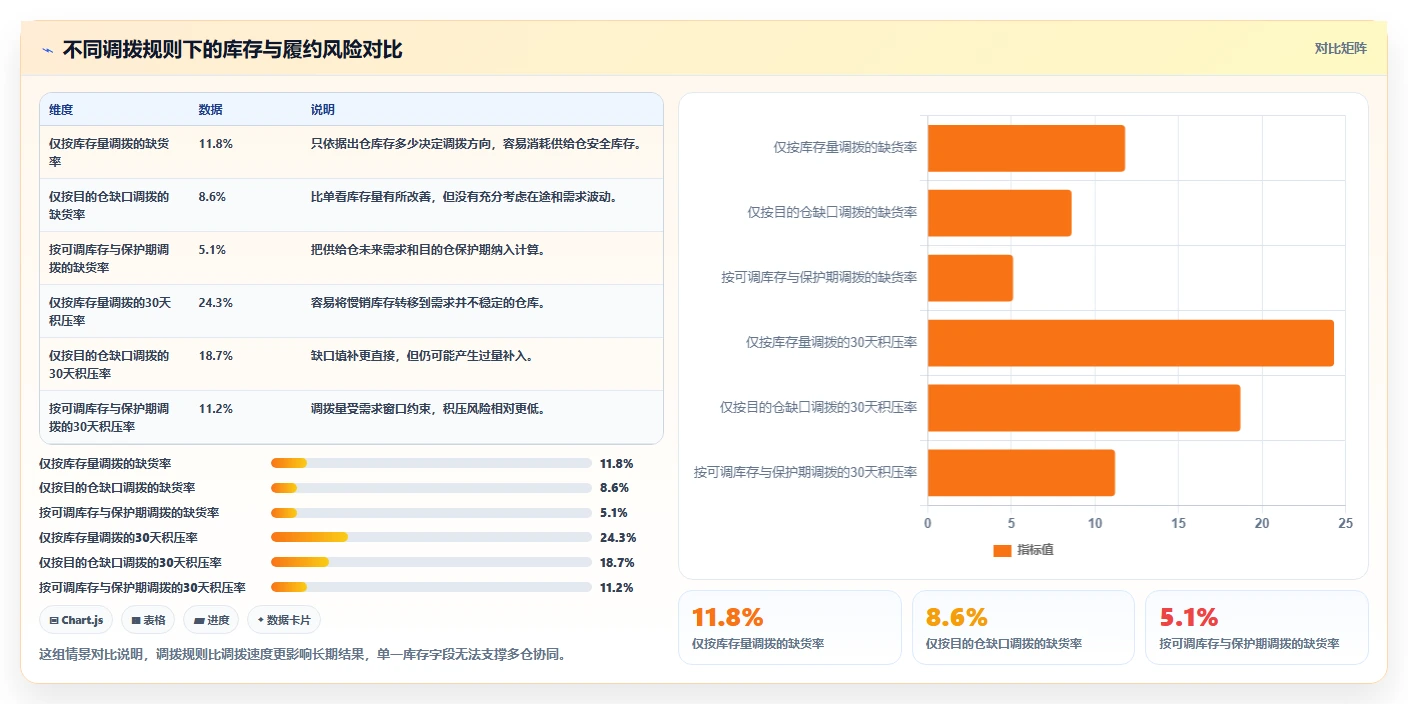Click the 5.1% data card

click(x=1257, y=628)
